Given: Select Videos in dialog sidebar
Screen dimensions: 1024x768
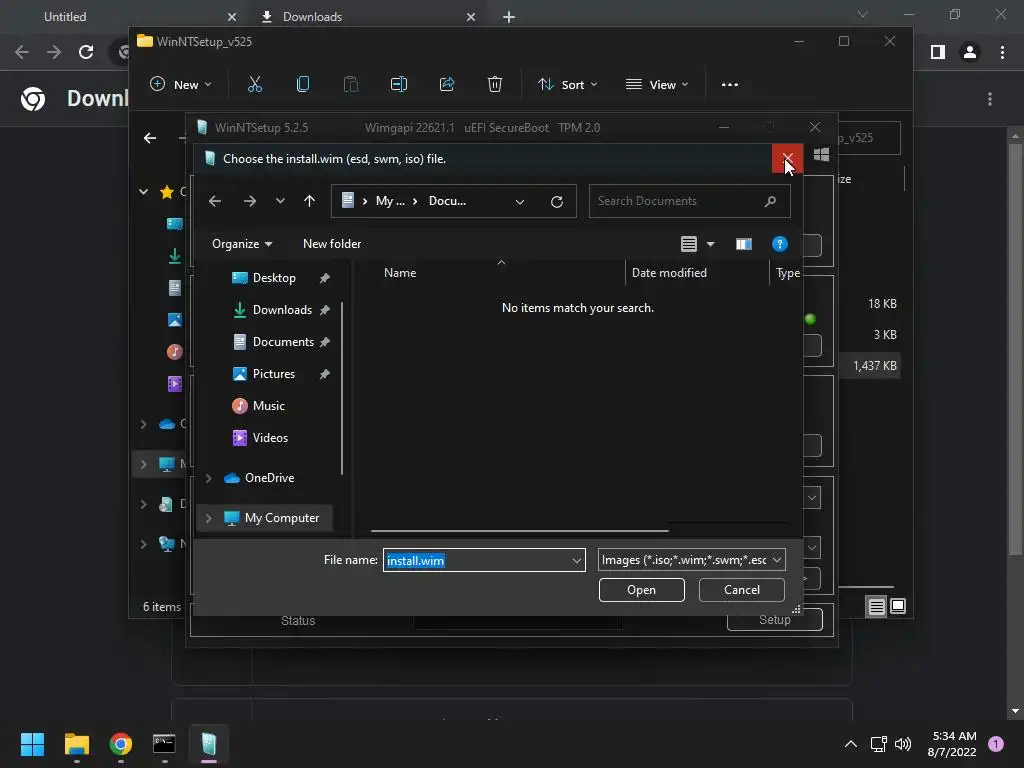Looking at the screenshot, I should pyautogui.click(x=270, y=438).
